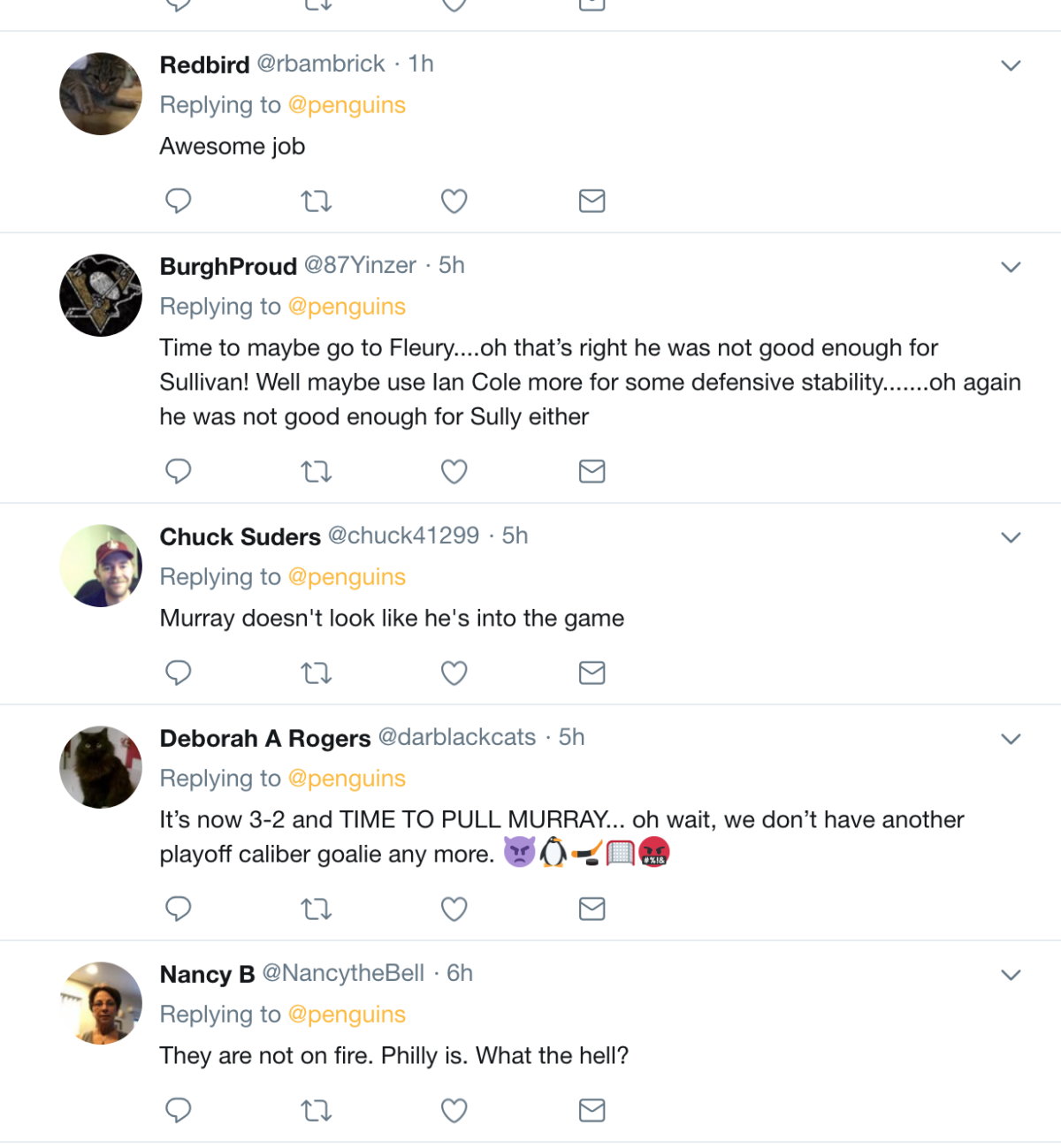
Task: Like Chuck Suders' tweet about Murray
Action: (x=454, y=673)
